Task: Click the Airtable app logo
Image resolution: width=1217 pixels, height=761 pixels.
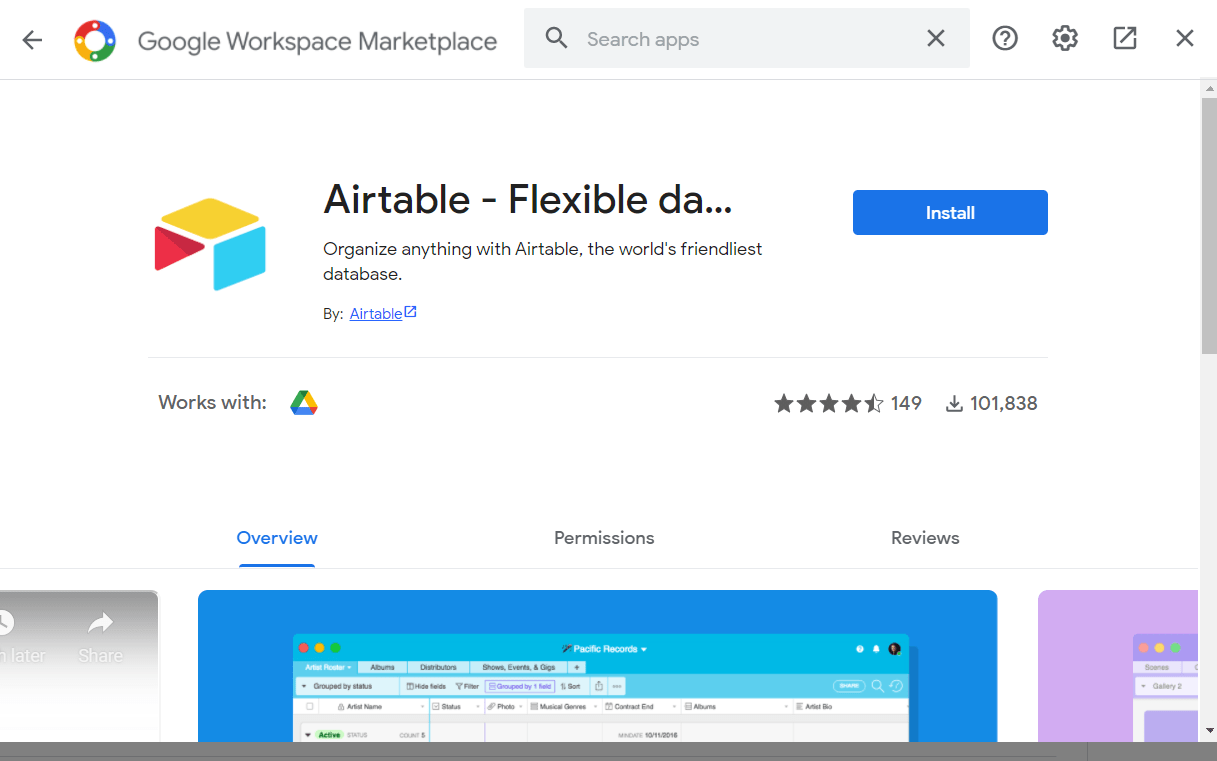Action: (x=211, y=244)
